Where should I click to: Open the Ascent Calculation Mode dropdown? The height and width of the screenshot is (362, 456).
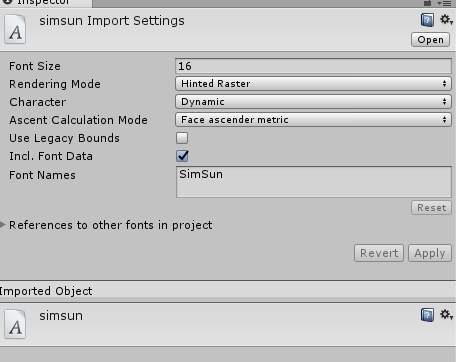(313, 120)
